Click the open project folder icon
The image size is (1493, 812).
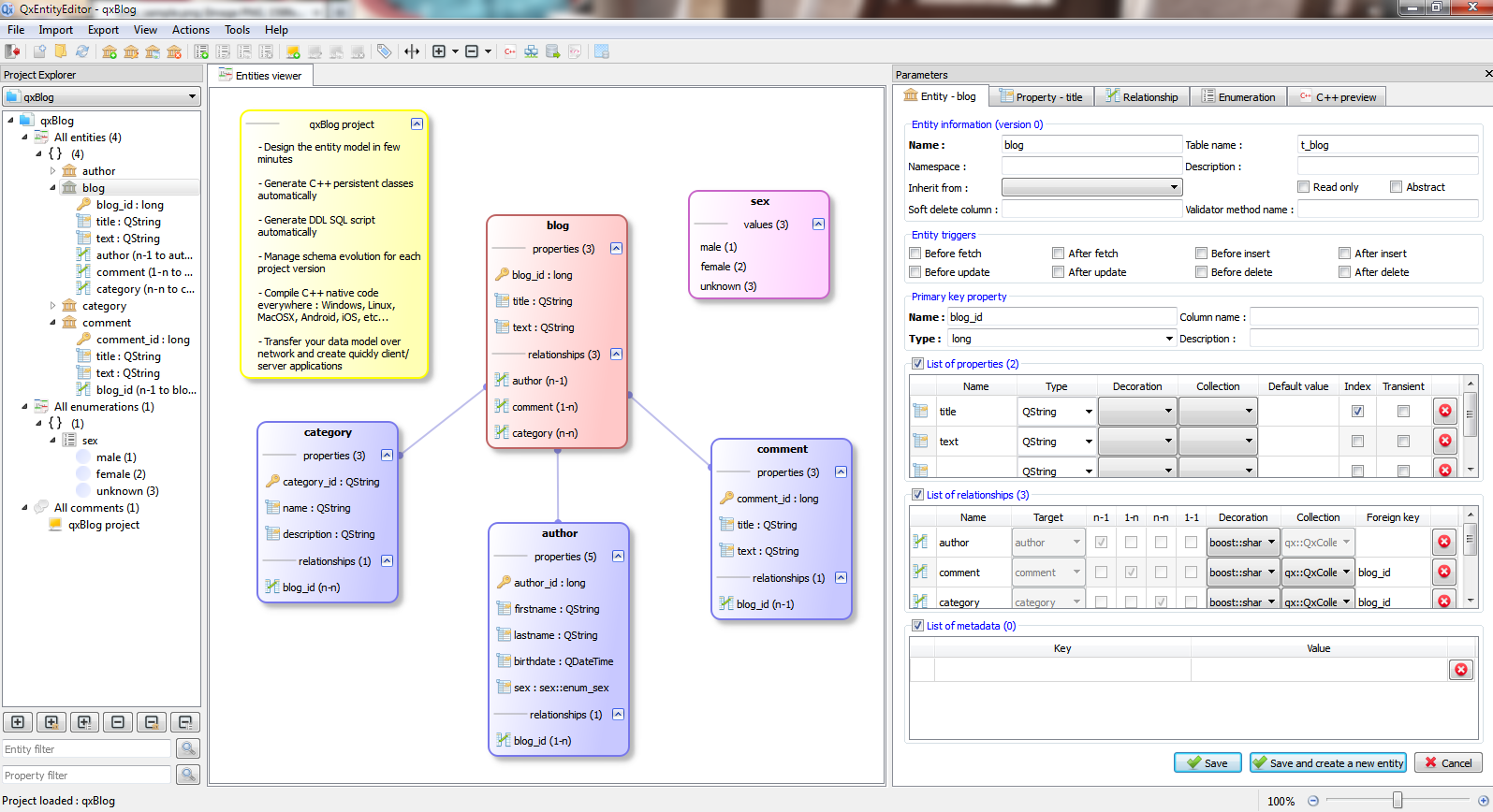tap(61, 51)
